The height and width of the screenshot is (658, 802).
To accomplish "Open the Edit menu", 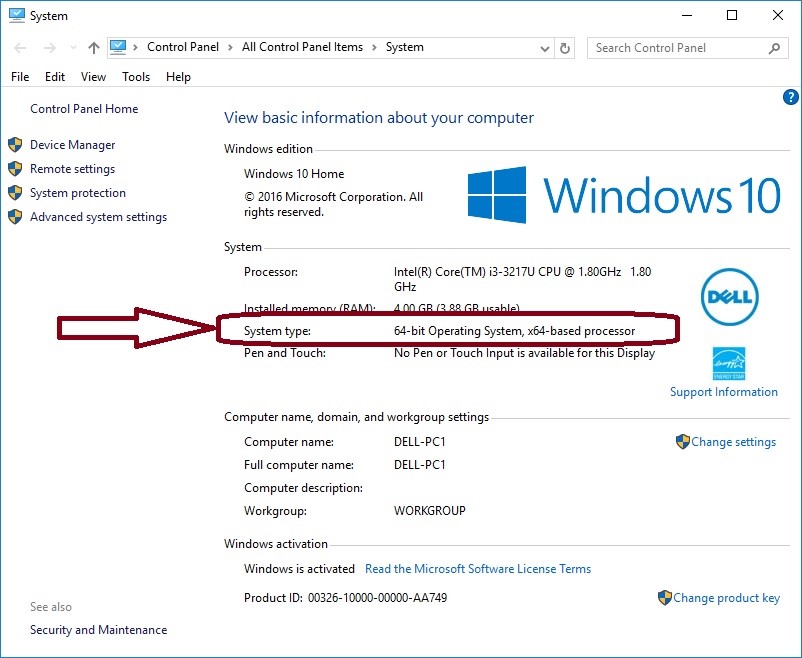I will (55, 77).
